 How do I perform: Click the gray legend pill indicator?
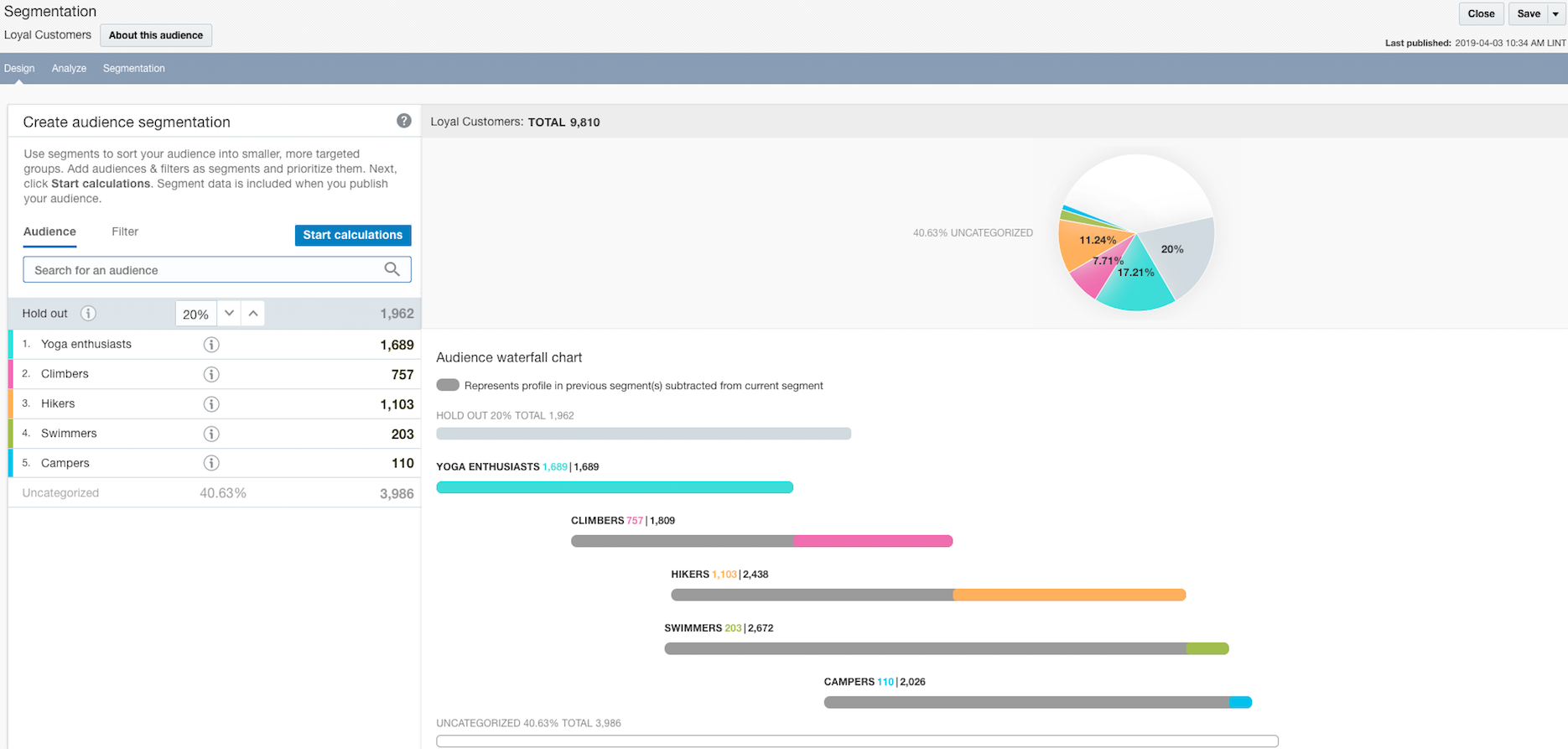[448, 385]
